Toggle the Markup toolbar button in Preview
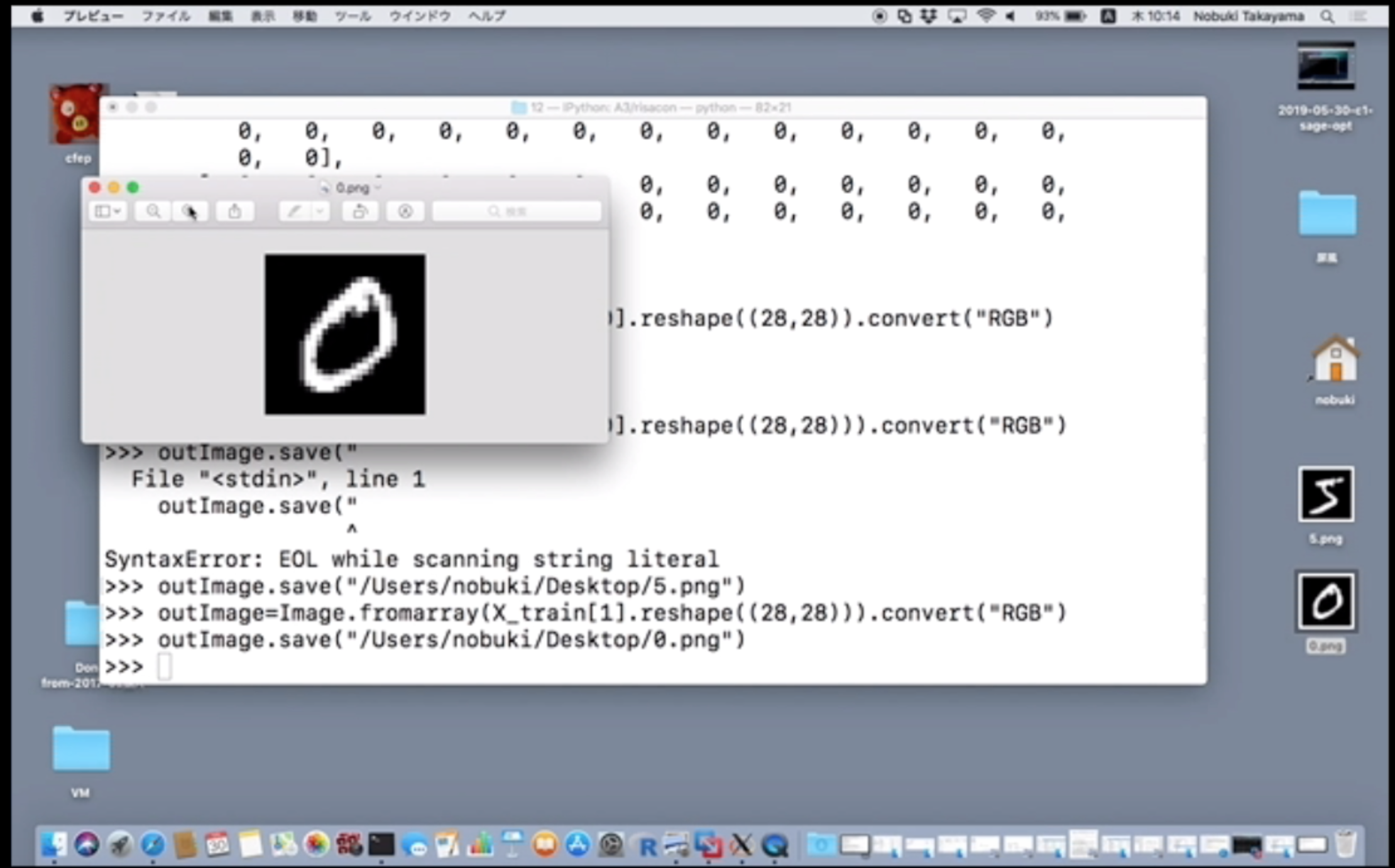1395x868 pixels. 405,212
